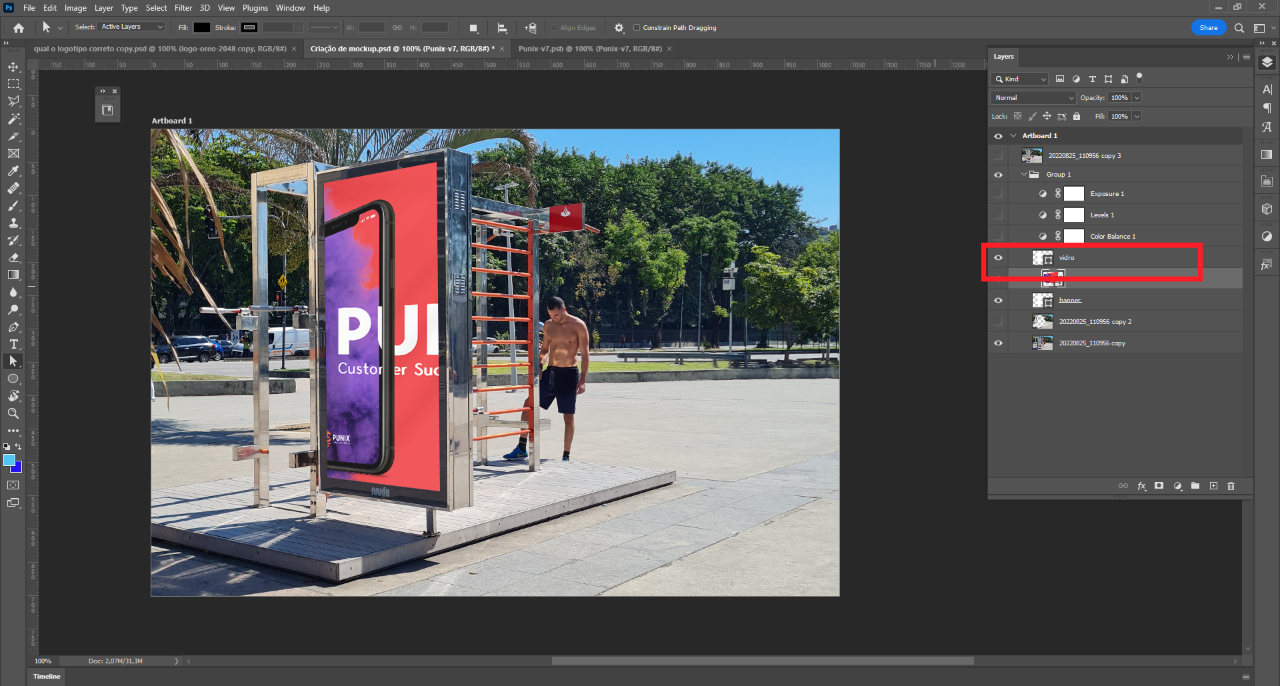Viewport: 1280px width, 686px height.
Task: Click the new adjustment layer icon
Action: click(x=1177, y=486)
